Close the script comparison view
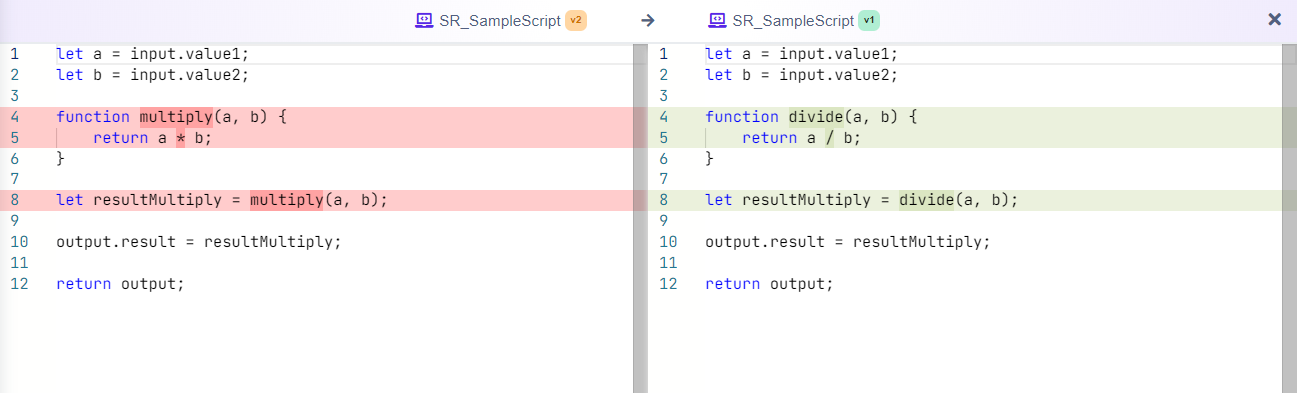The image size is (1297, 393). pyautogui.click(x=1275, y=19)
